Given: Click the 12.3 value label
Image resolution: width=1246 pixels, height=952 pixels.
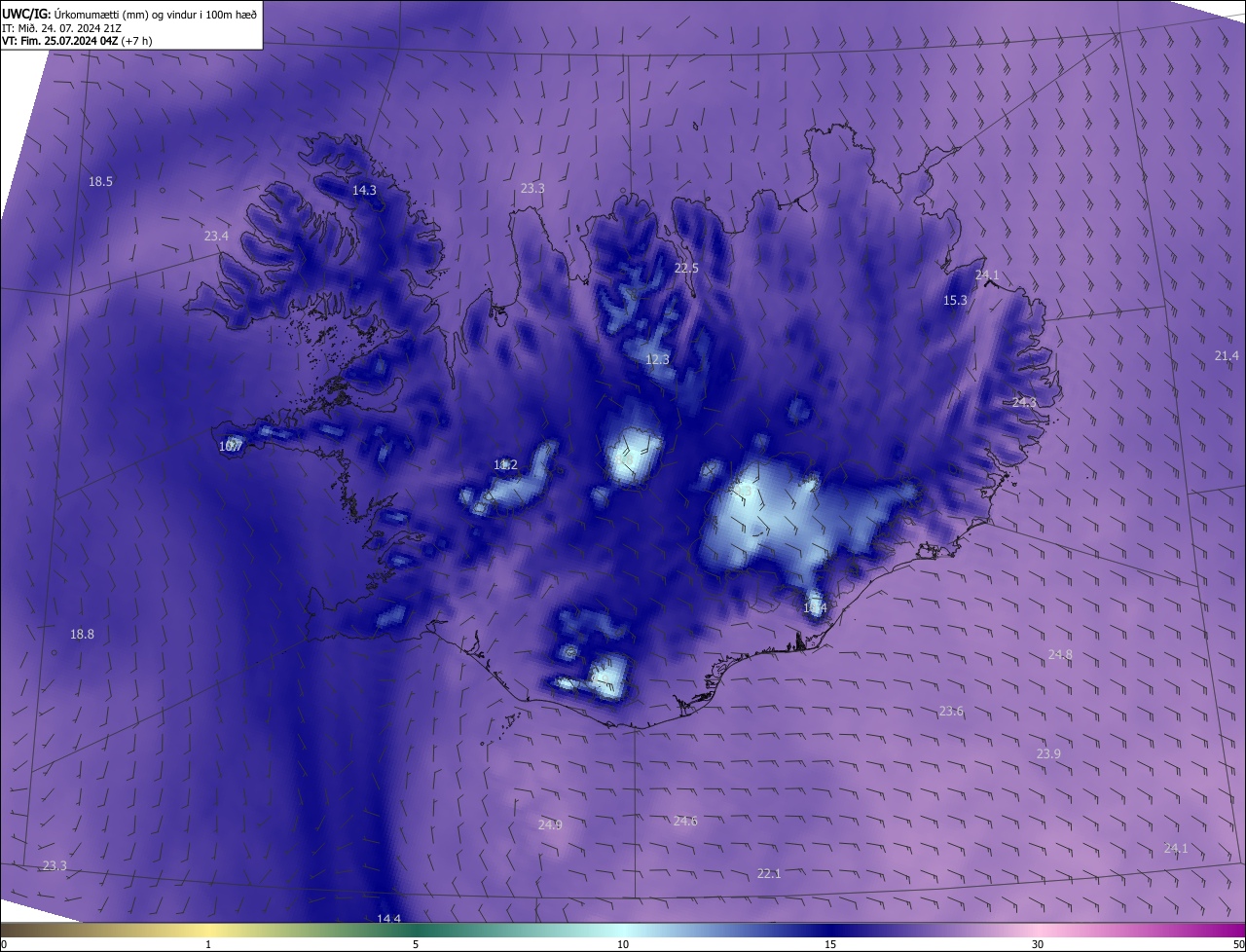Looking at the screenshot, I should 657,360.
